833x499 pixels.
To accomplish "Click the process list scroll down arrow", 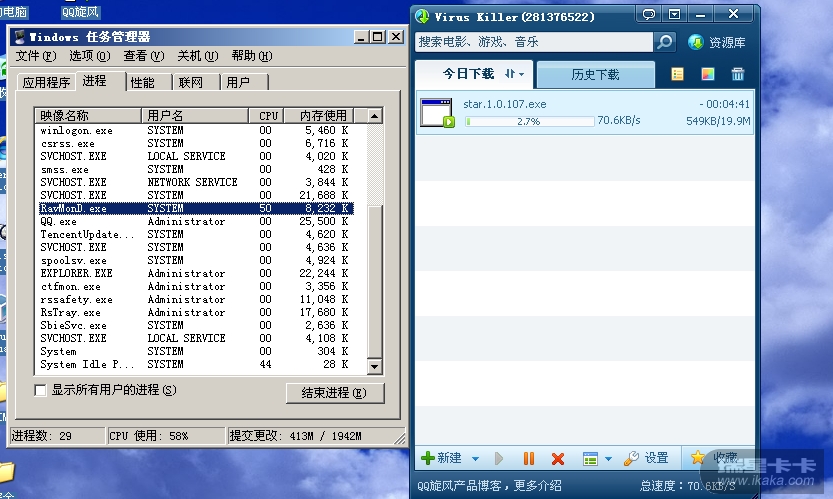I will 375,367.
